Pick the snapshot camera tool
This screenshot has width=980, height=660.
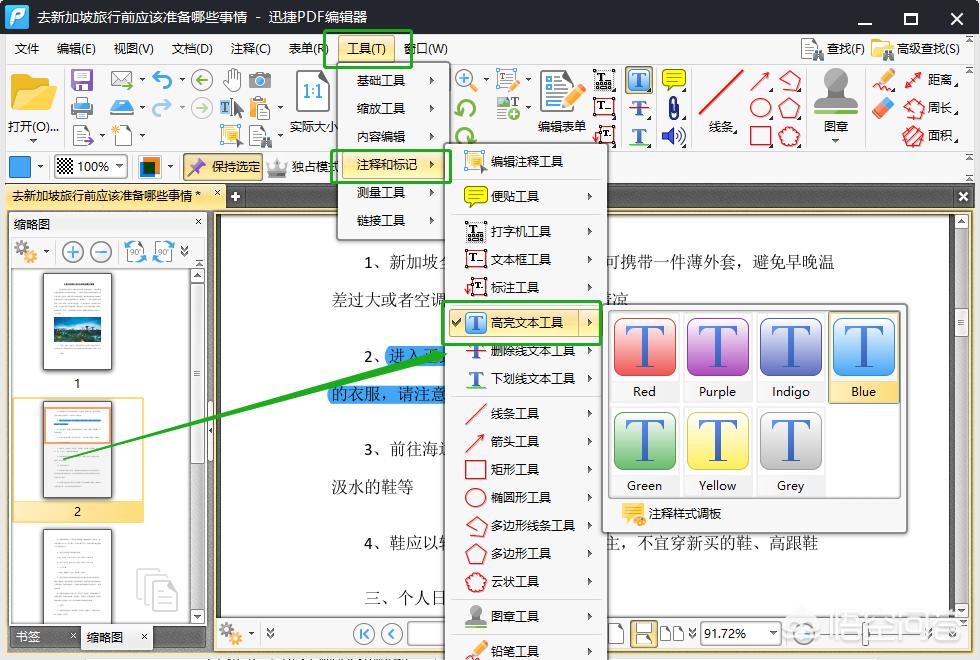260,80
